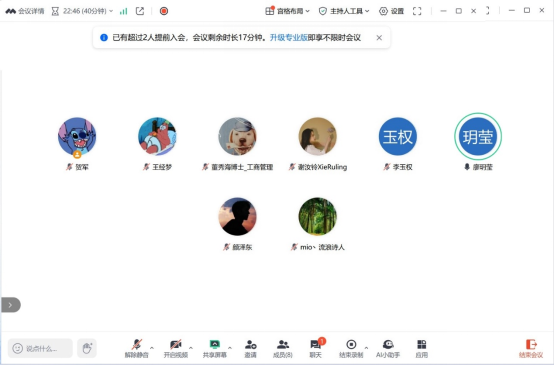Open the chat panel with unread badge

316,348
